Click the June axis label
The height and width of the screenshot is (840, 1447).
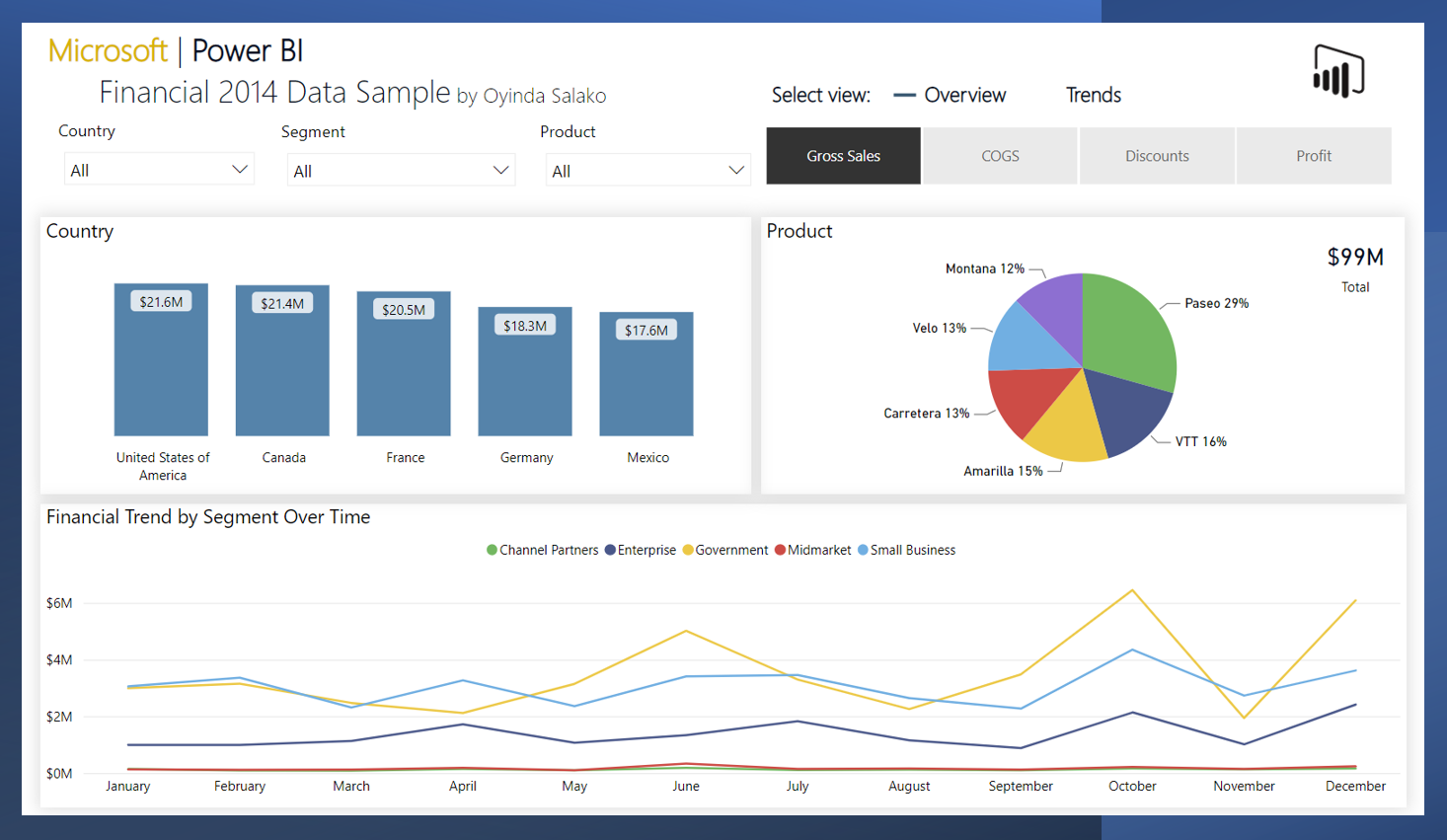coord(686,786)
